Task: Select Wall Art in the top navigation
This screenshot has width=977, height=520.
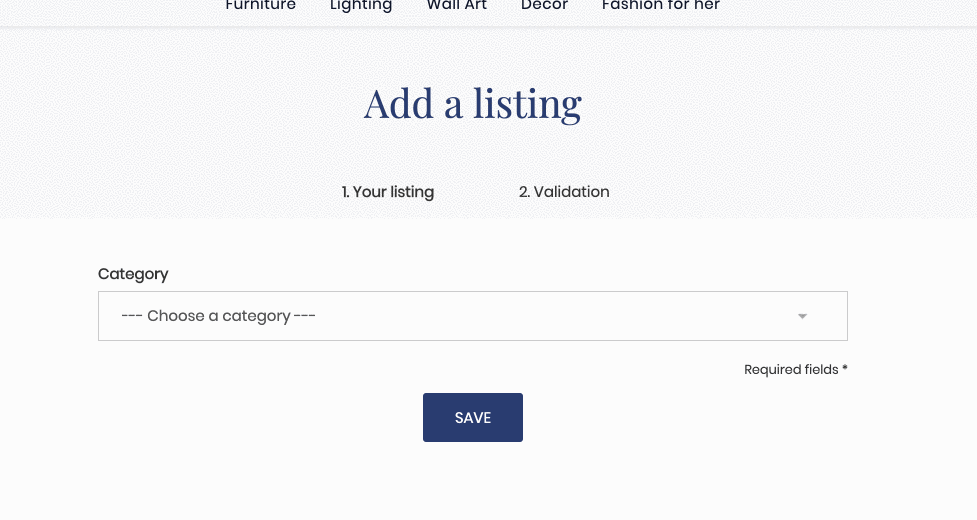Action: point(457,6)
